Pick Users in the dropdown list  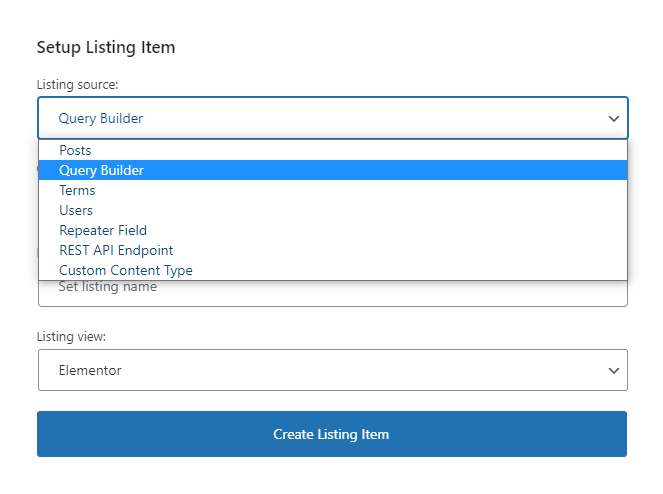point(76,210)
